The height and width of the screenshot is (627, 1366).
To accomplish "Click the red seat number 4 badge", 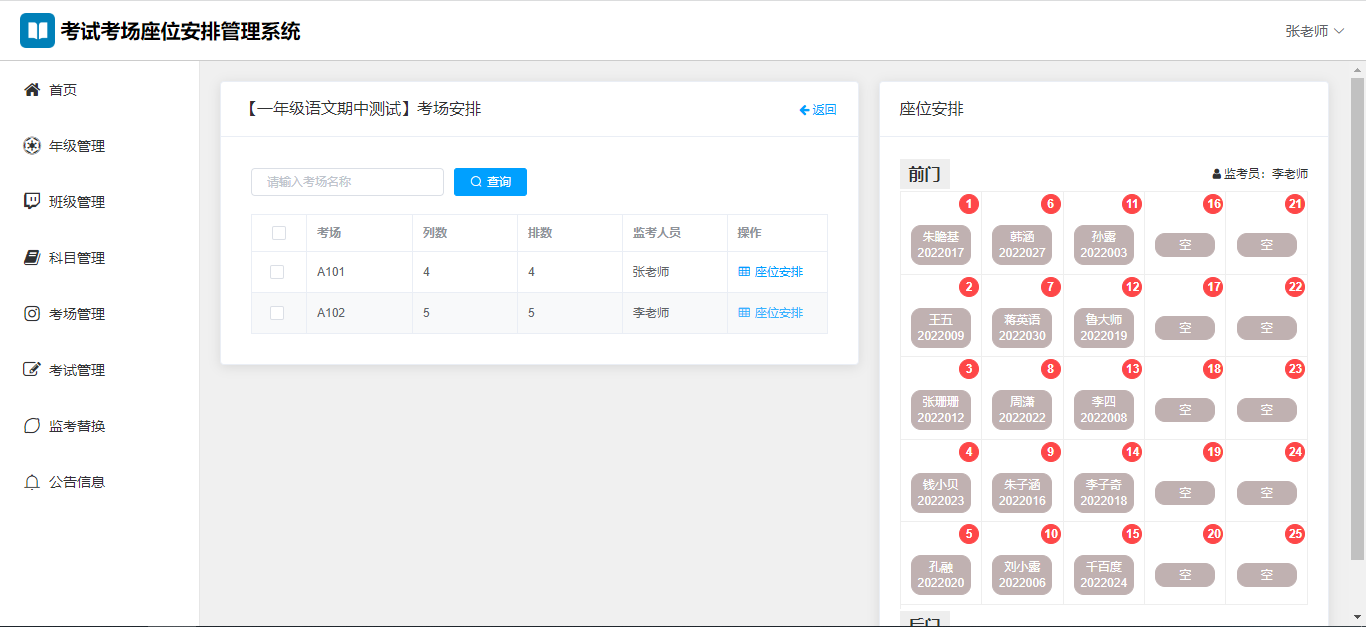I will tap(968, 452).
